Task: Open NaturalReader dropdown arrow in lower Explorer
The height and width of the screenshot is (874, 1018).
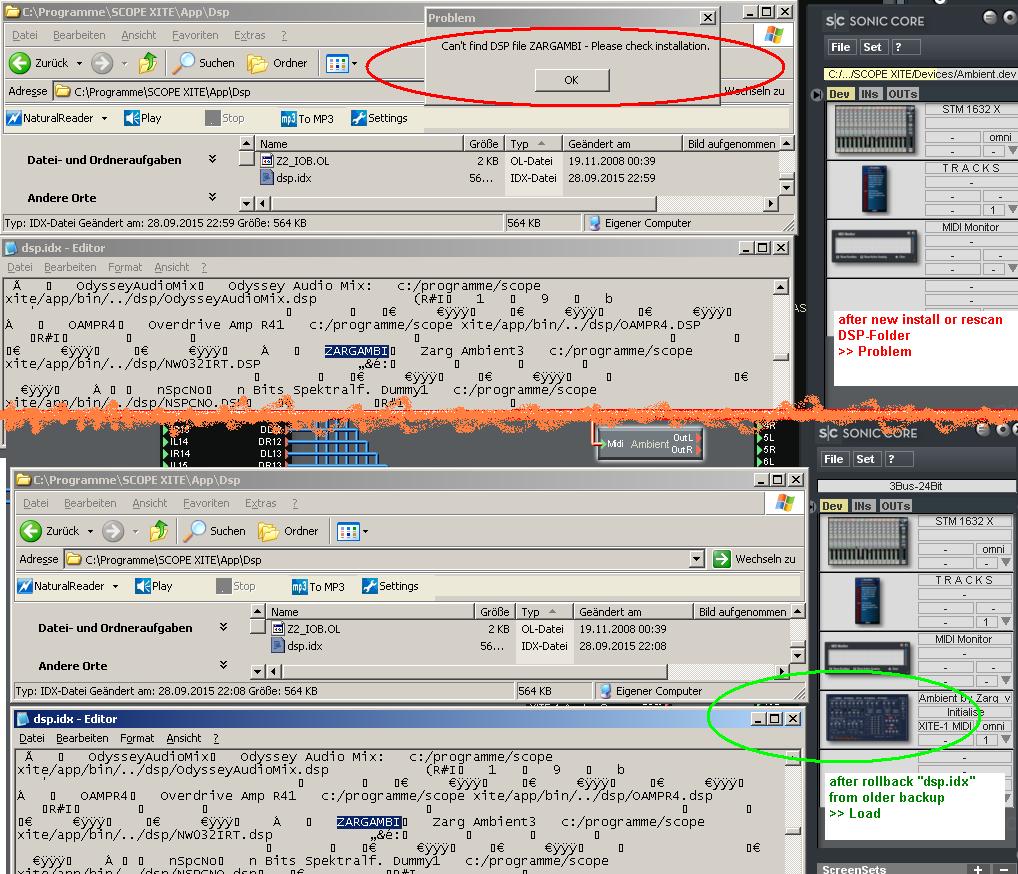Action: pos(115,587)
